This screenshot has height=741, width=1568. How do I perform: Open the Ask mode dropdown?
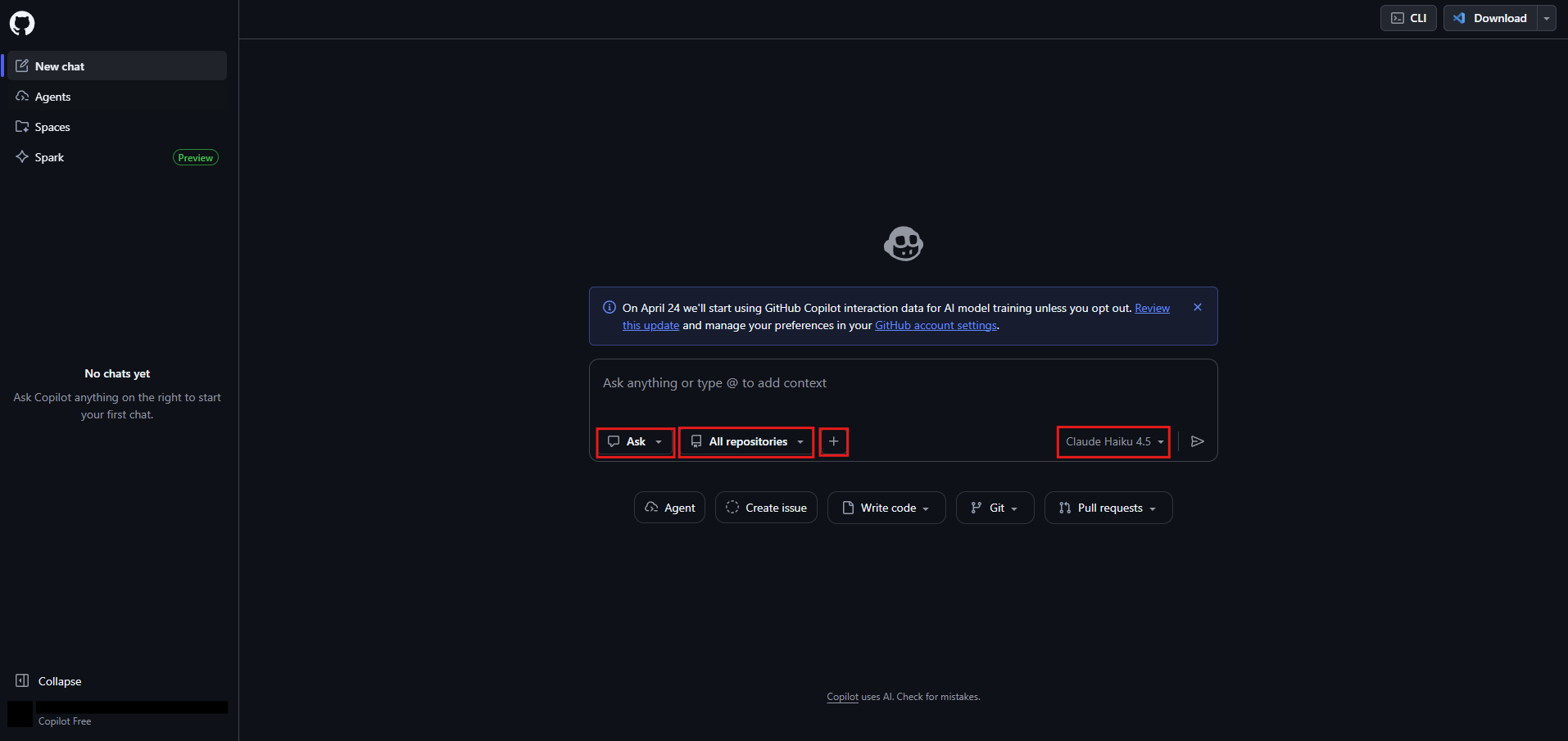pyautogui.click(x=635, y=441)
